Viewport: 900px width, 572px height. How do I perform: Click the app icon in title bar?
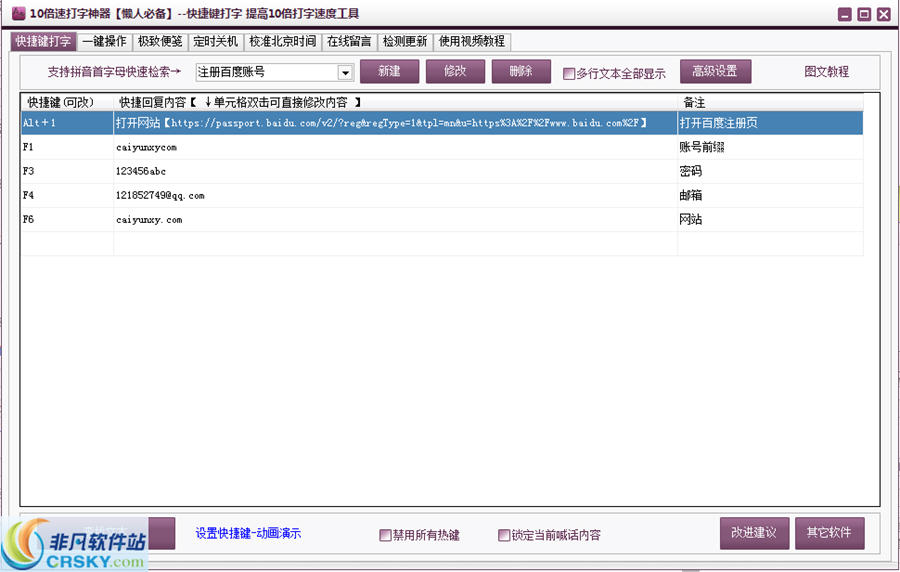18,13
